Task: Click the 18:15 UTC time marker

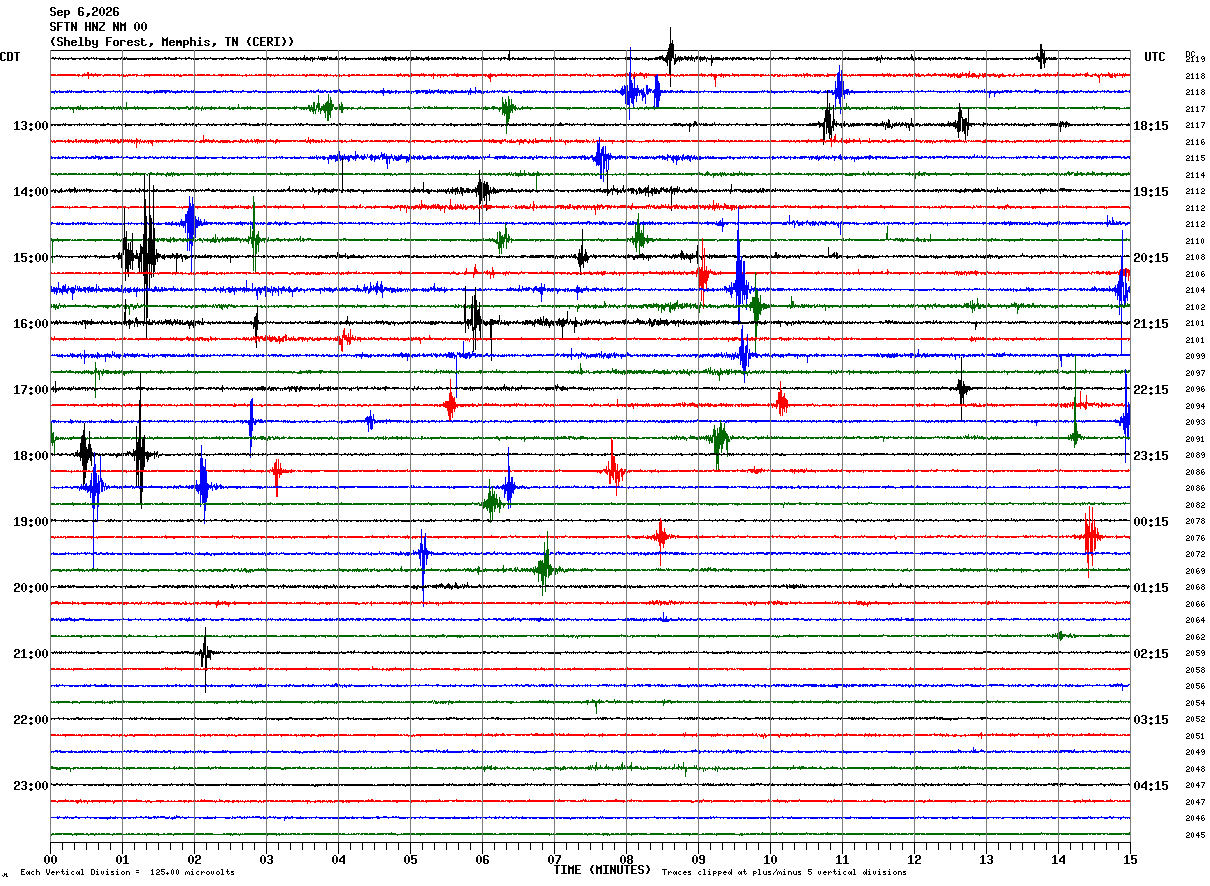Action: [x=1151, y=126]
